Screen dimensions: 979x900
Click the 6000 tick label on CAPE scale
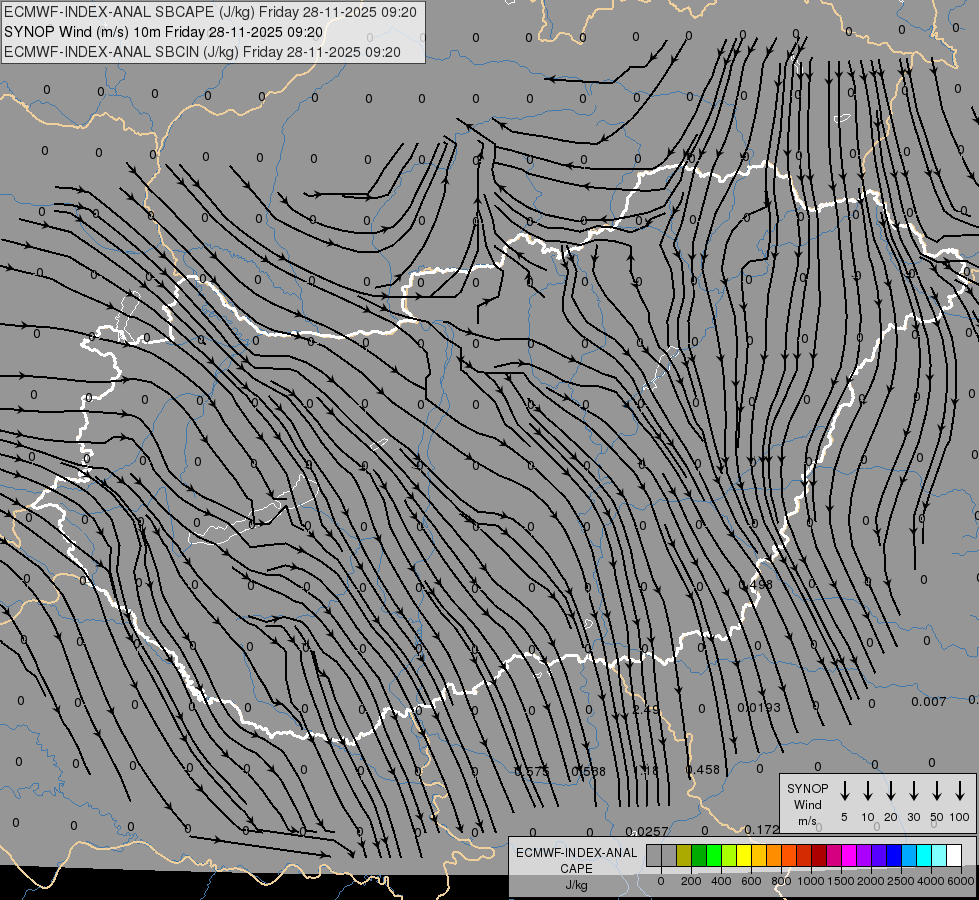click(961, 881)
